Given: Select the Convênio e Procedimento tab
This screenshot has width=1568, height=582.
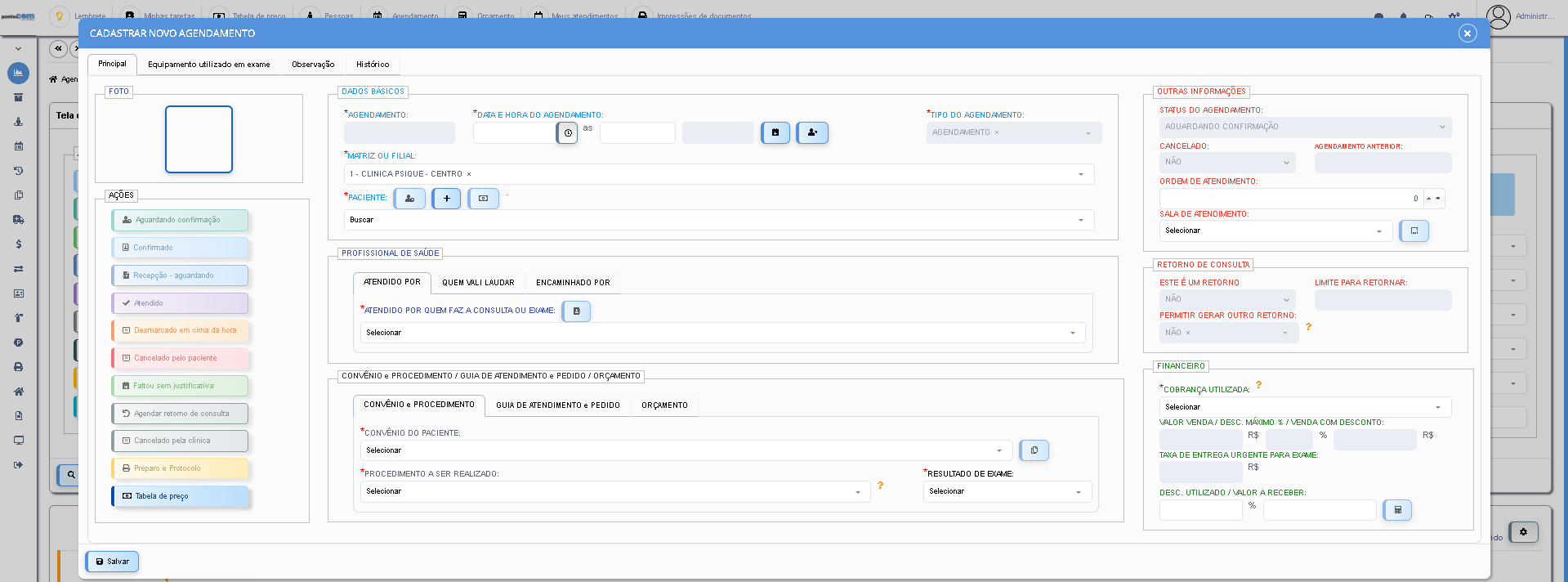Looking at the screenshot, I should [x=419, y=405].
